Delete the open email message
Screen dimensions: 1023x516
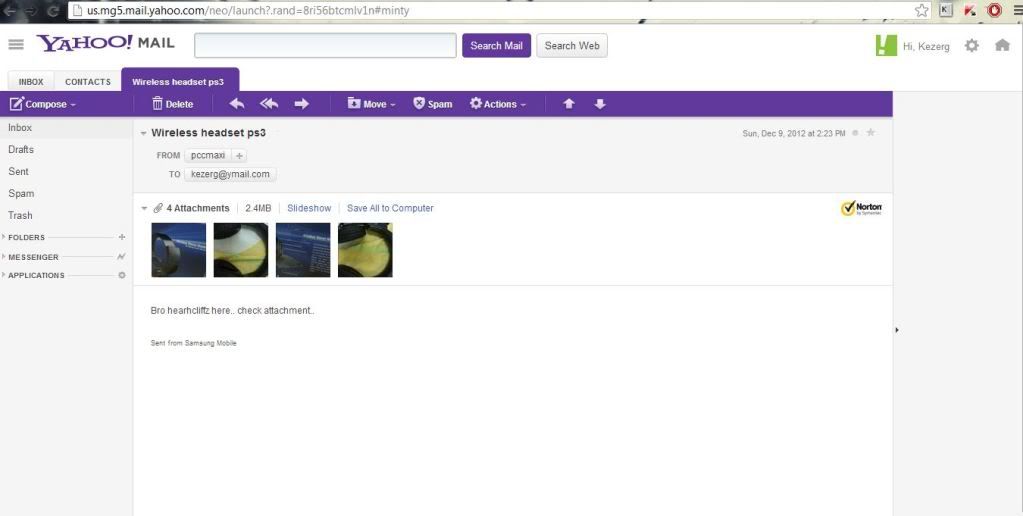click(x=173, y=104)
